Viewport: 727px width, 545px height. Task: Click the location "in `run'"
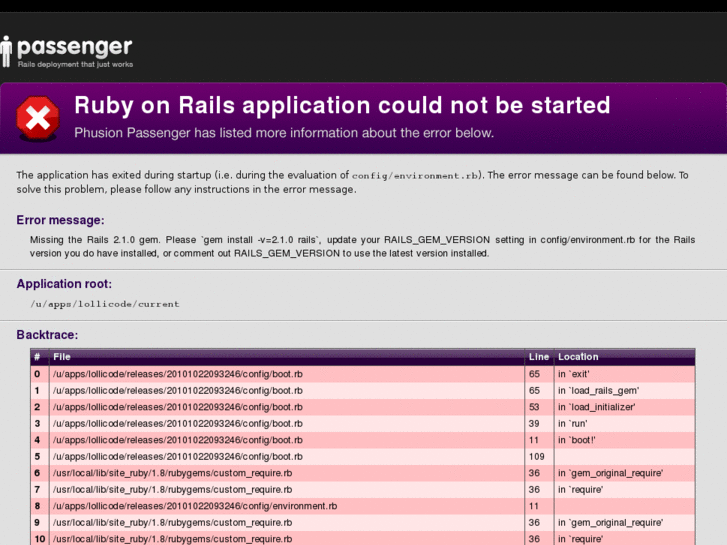point(573,423)
